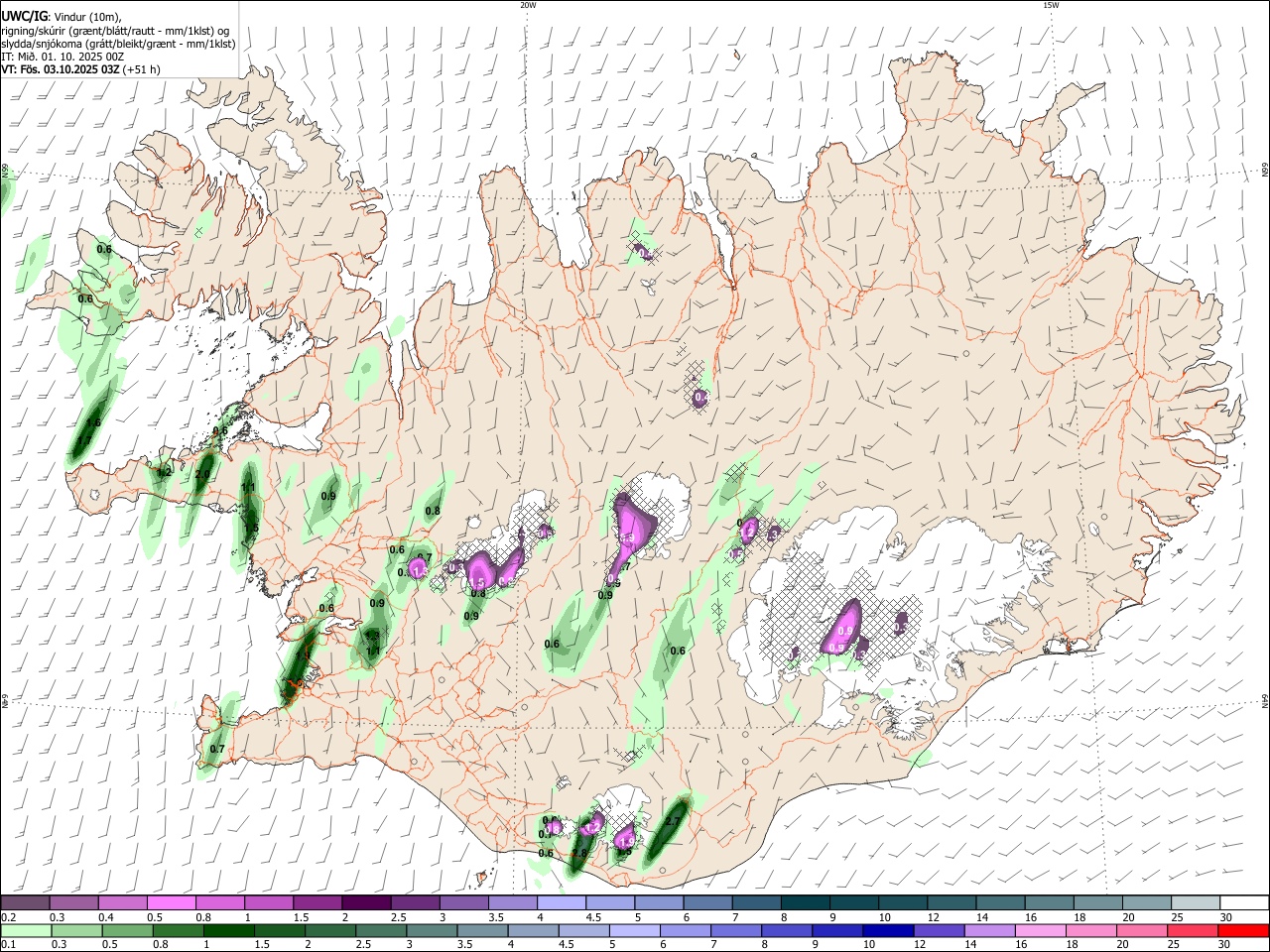This screenshot has height=952, width=1270.
Task: Click the "15W" longitude label
Action: 1051,4
